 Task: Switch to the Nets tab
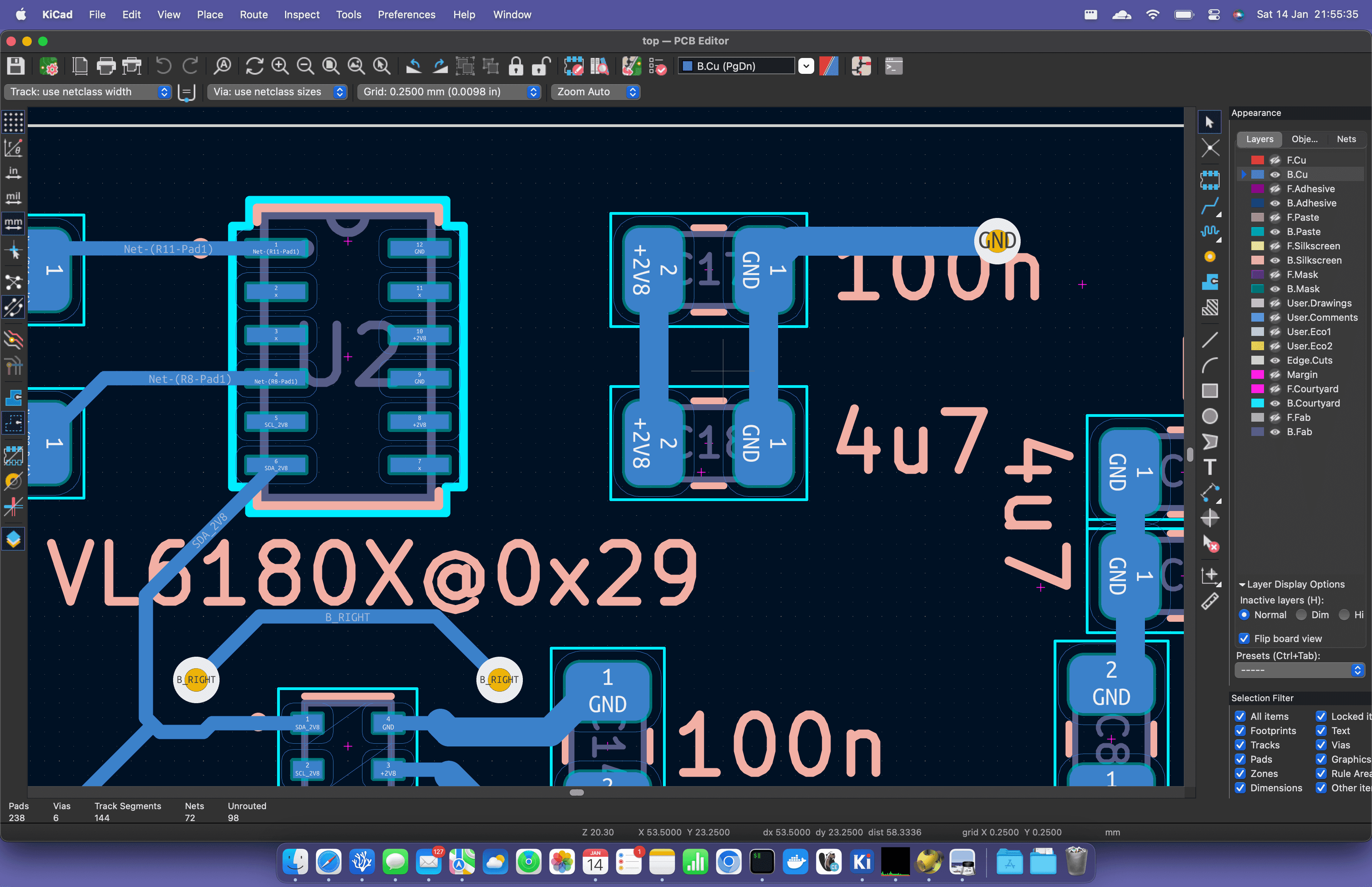point(1346,139)
